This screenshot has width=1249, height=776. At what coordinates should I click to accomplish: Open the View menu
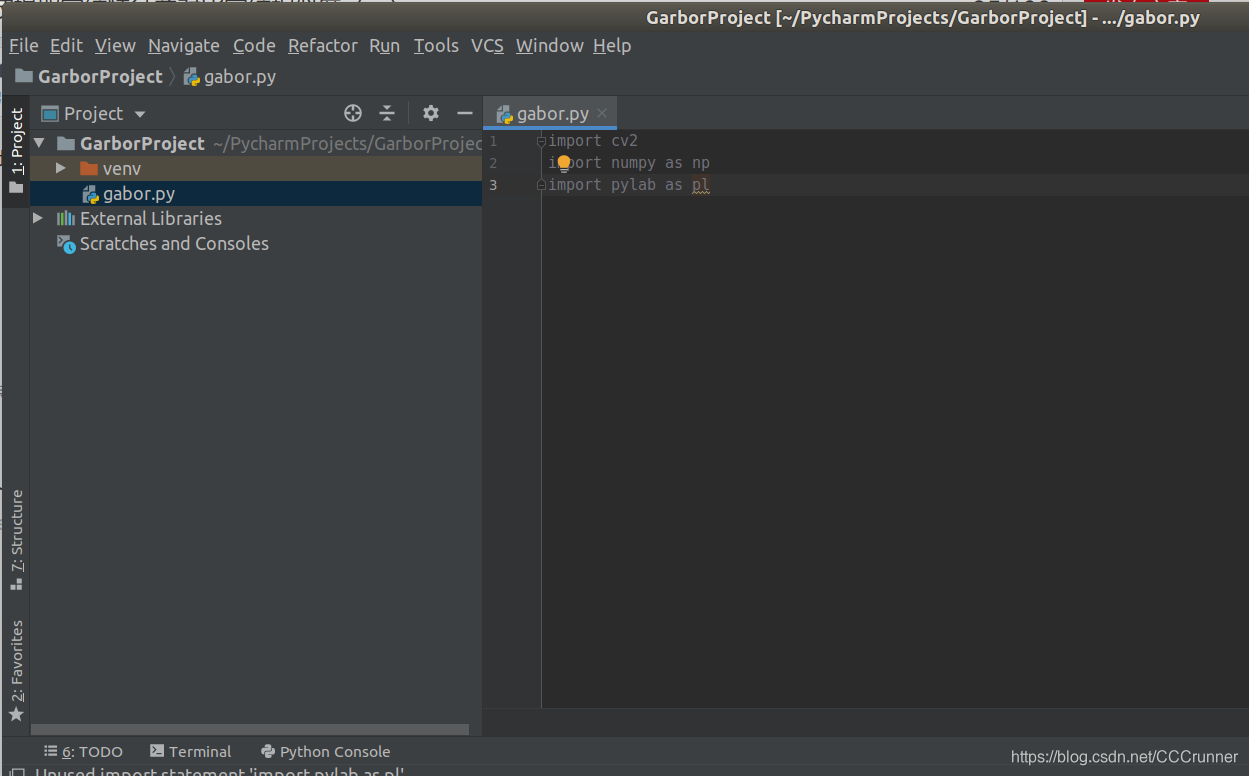[x=115, y=45]
